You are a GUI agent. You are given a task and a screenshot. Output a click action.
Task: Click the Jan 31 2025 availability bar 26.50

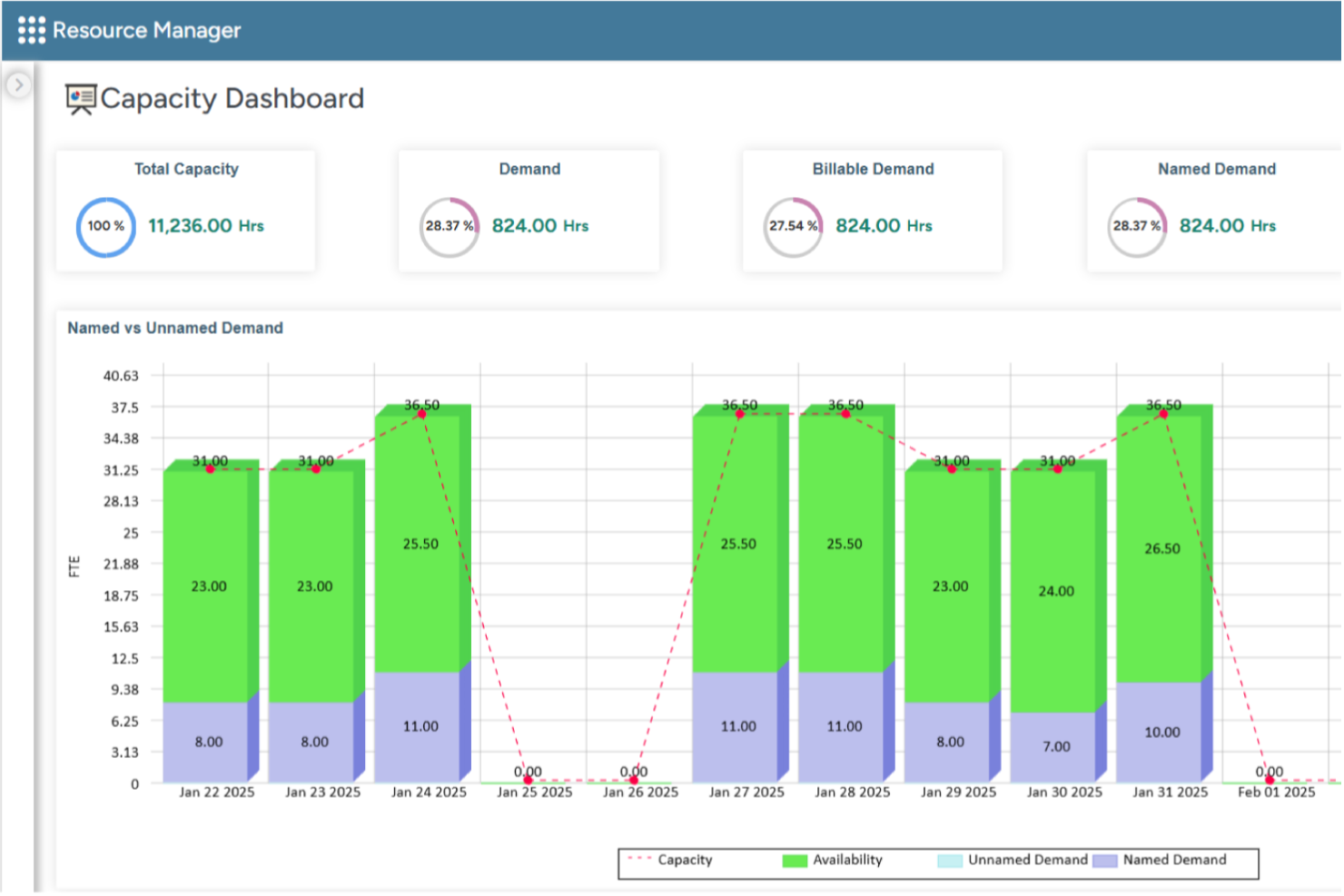tap(1160, 549)
